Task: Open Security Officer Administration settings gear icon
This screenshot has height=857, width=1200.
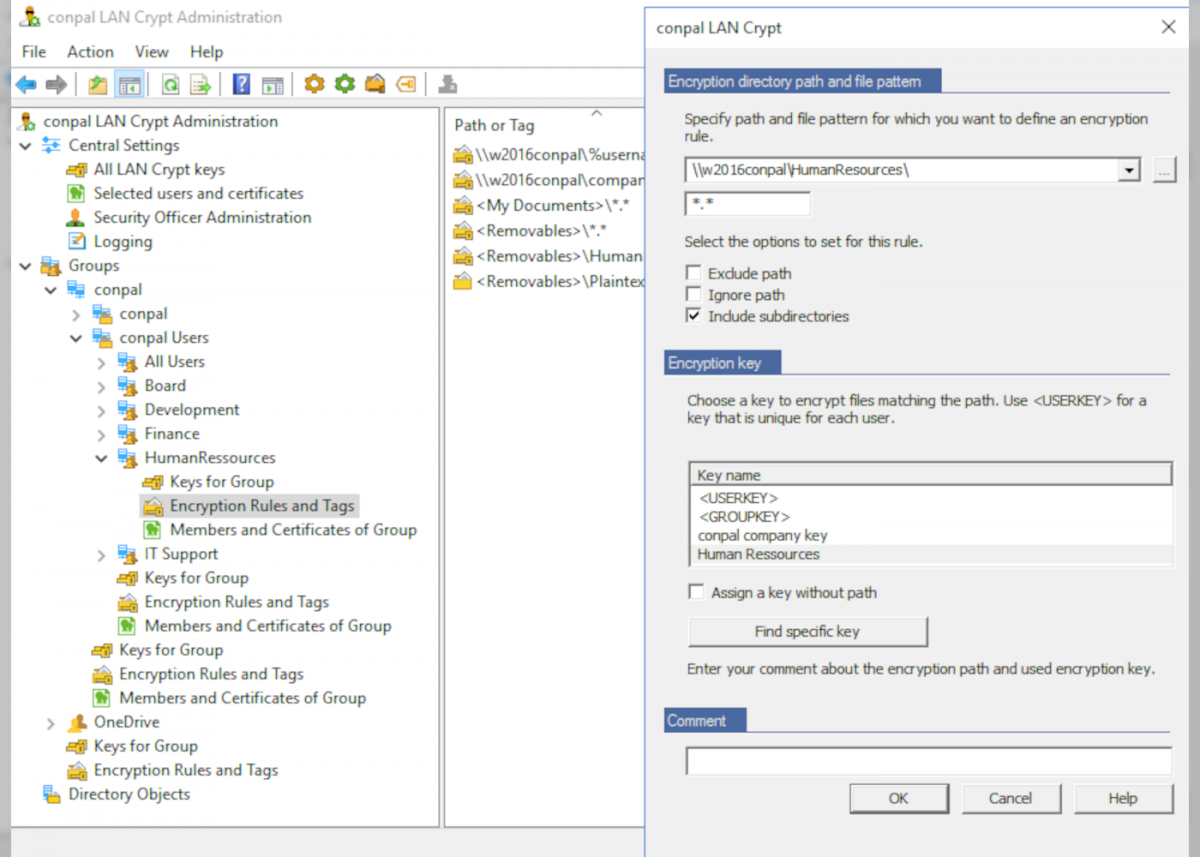Action: click(314, 84)
